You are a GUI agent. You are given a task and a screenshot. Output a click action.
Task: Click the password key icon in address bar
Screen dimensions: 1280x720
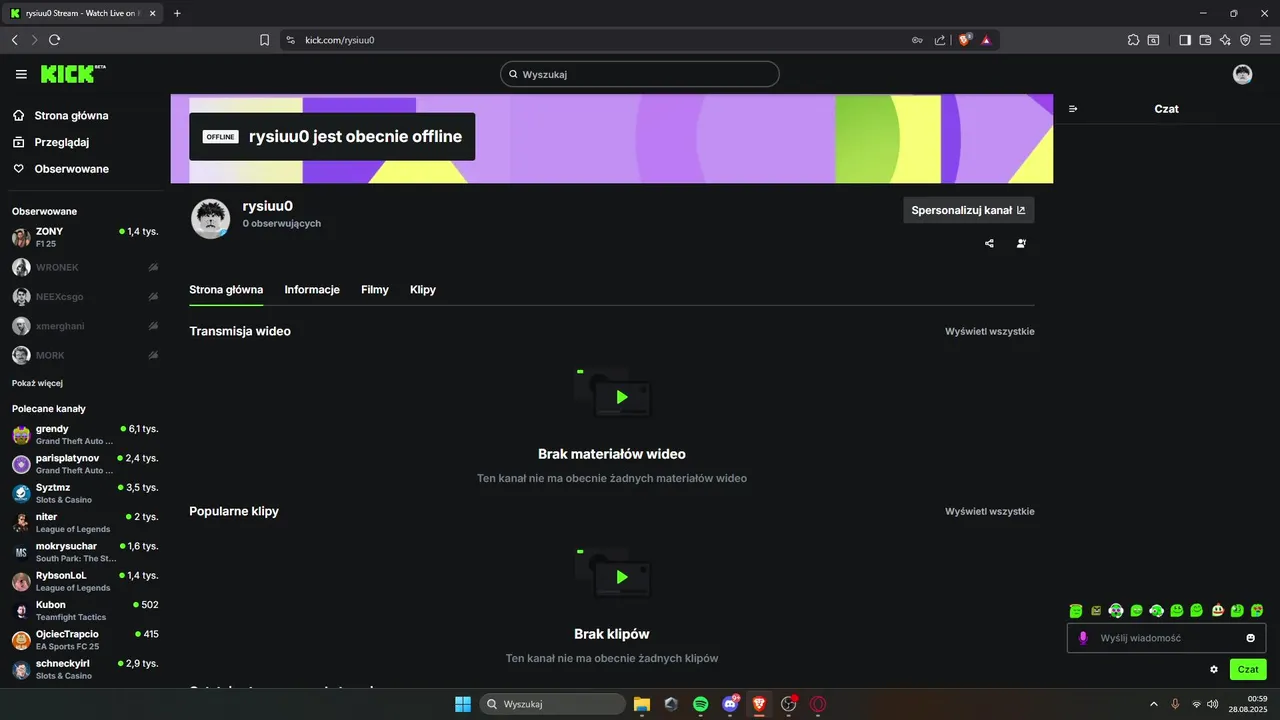point(917,40)
